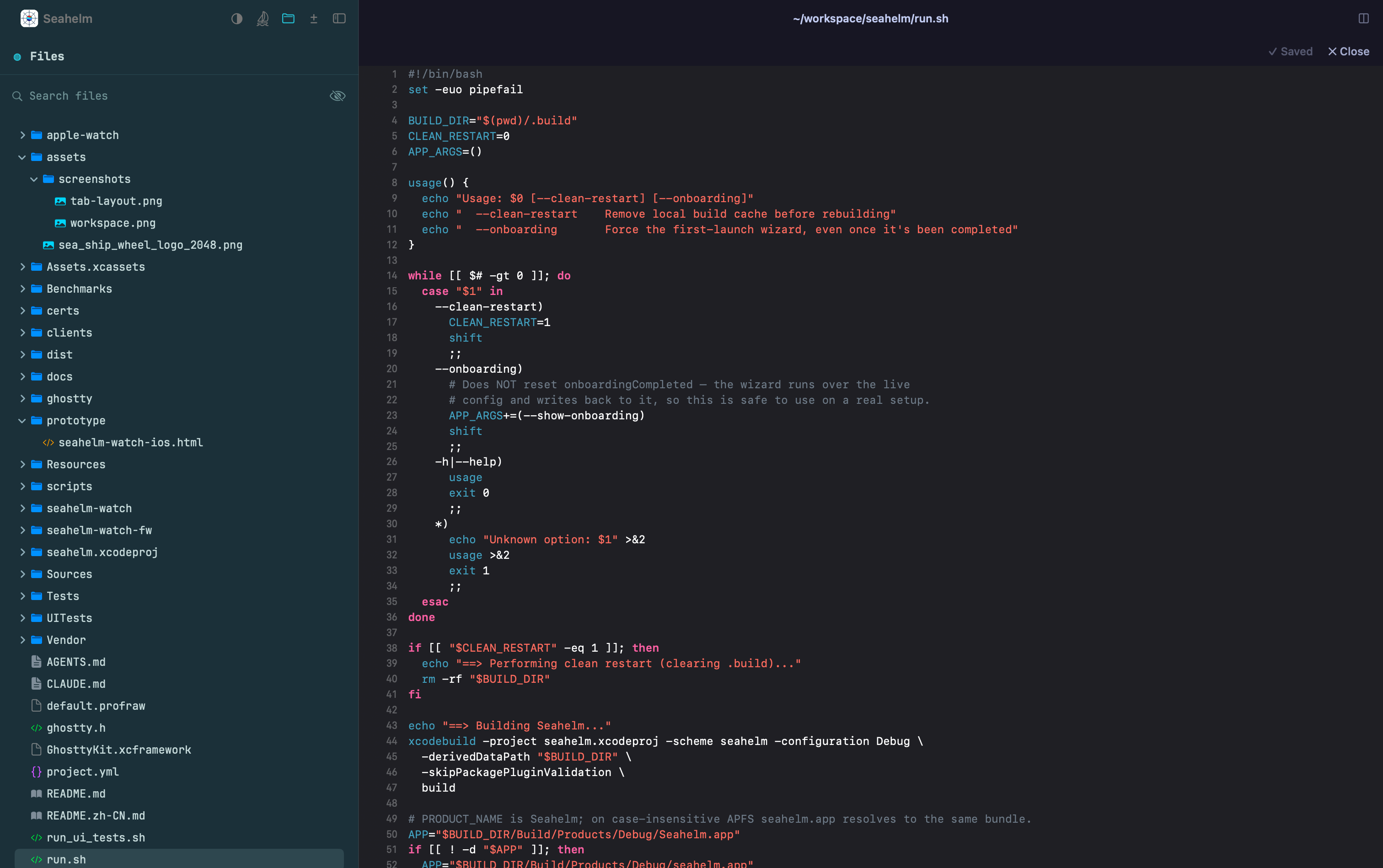1383x868 pixels.
Task: Collapse the prototype folder
Action: coord(22,421)
